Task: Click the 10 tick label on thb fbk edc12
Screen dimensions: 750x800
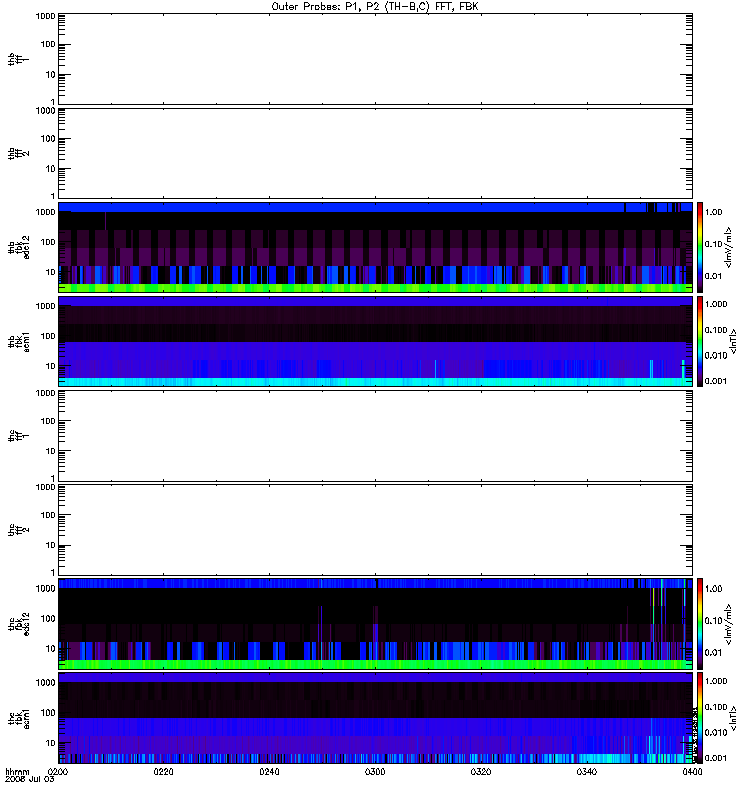Action: click(51, 272)
